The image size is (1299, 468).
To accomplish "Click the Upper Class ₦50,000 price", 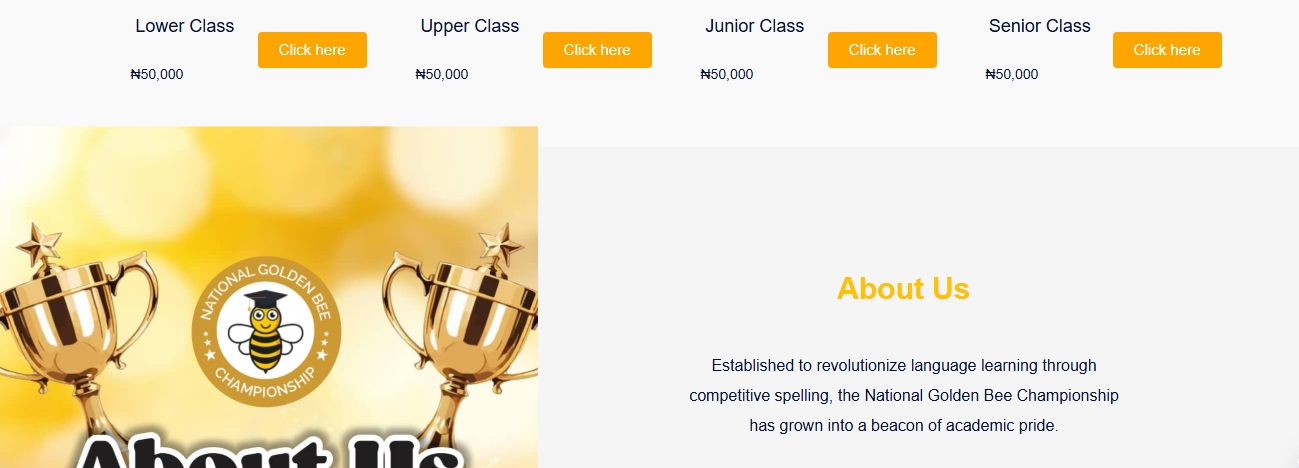I will pos(442,74).
